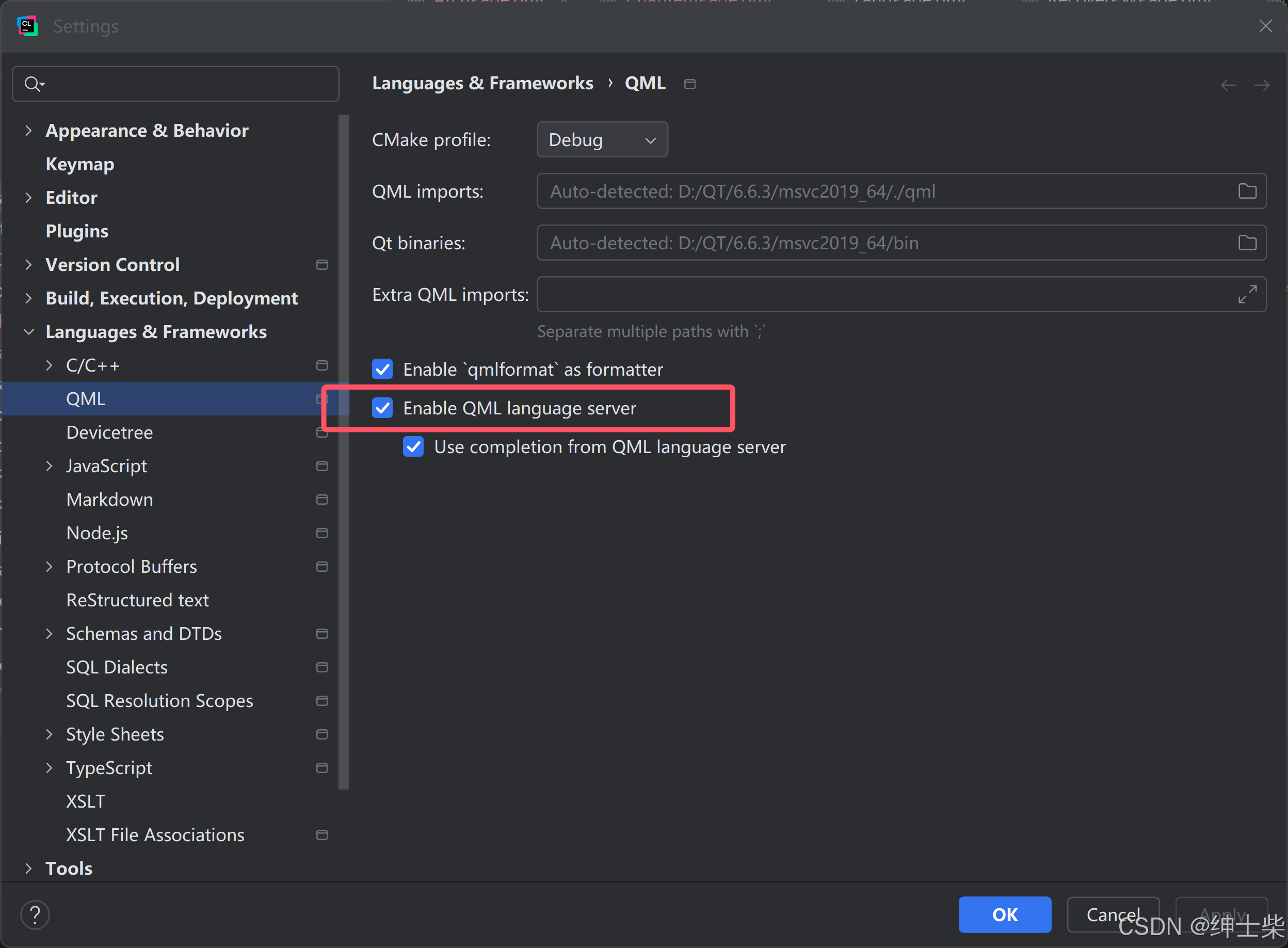Expand the Extra QML imports editor

pos(1248,294)
